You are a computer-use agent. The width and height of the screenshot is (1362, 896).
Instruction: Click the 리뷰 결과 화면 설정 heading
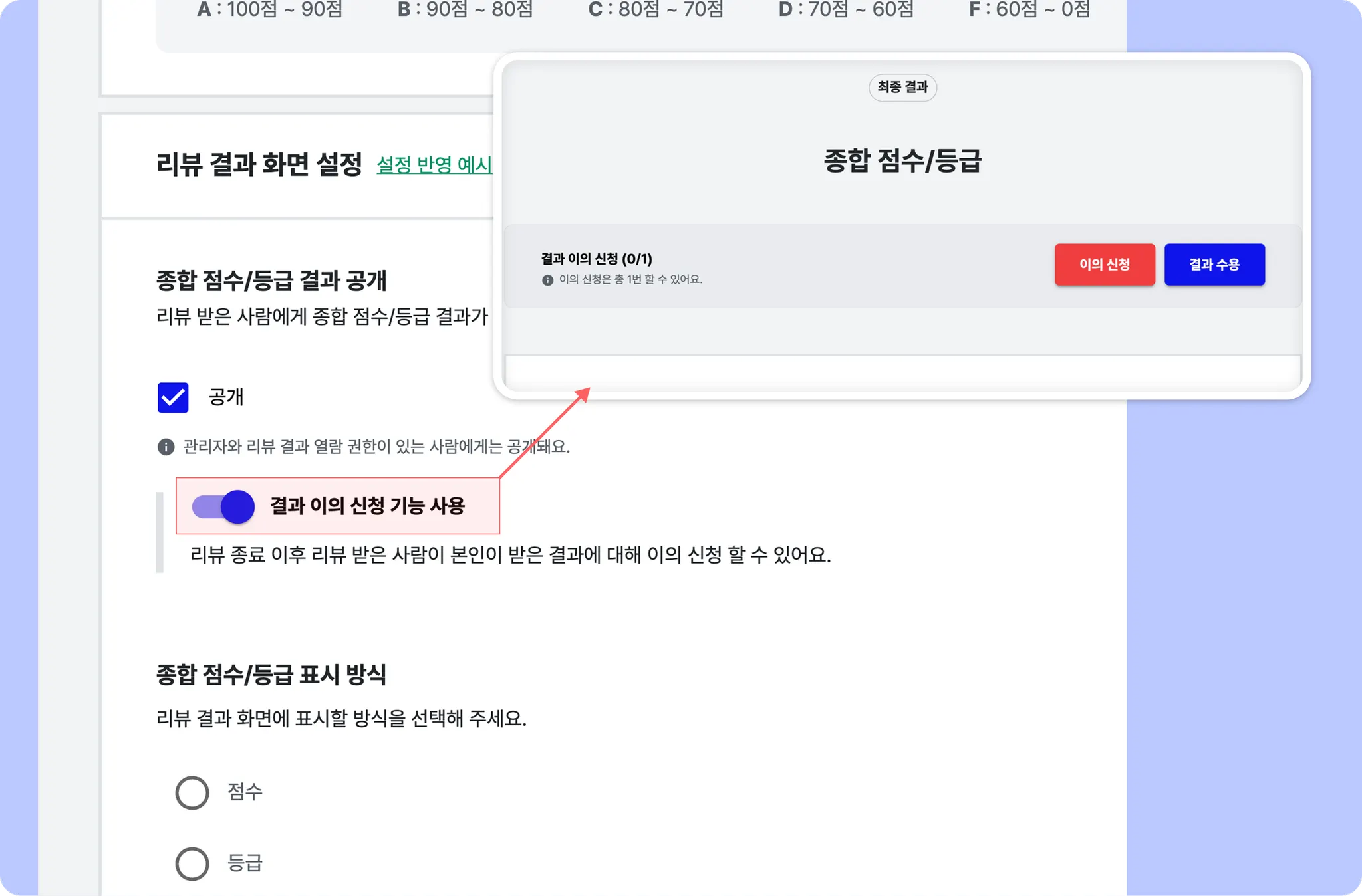[259, 164]
